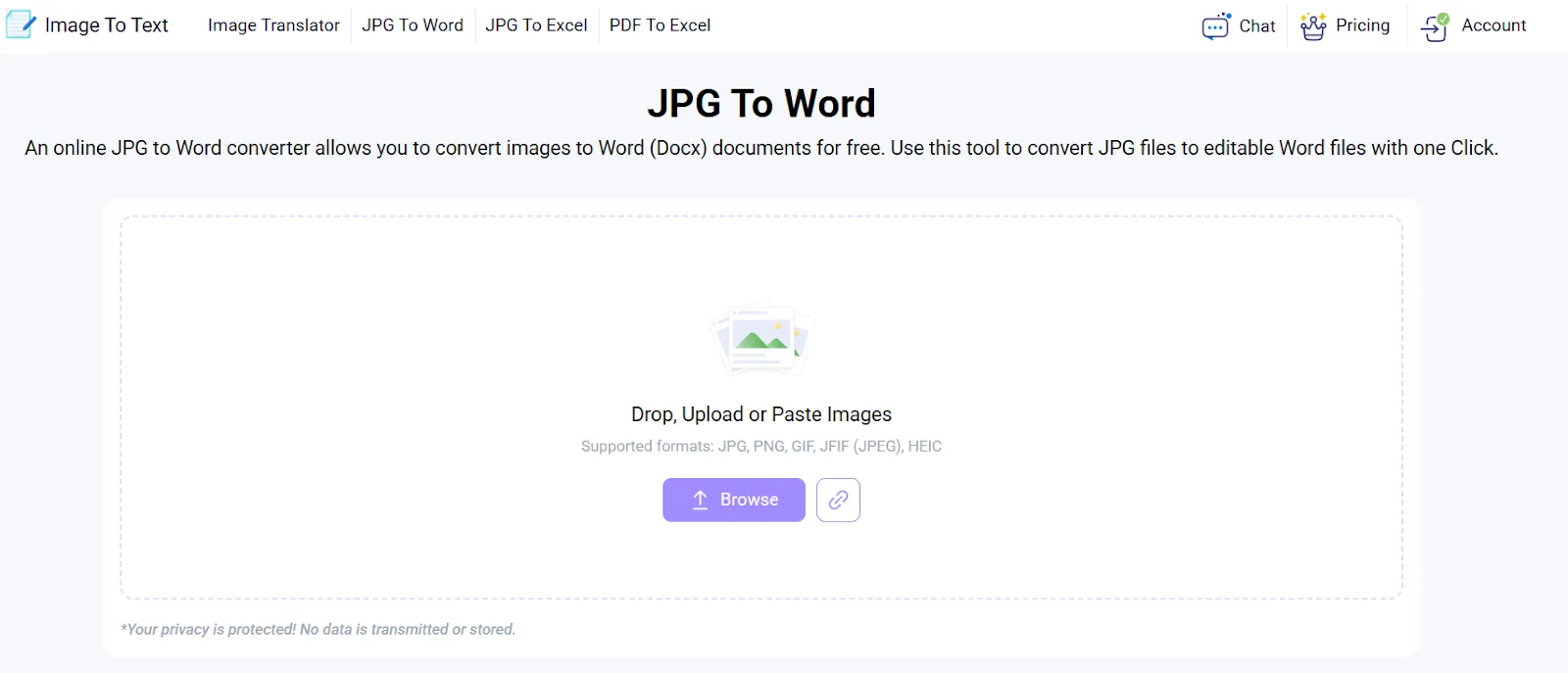Open the Image Translator page

pyautogui.click(x=273, y=25)
